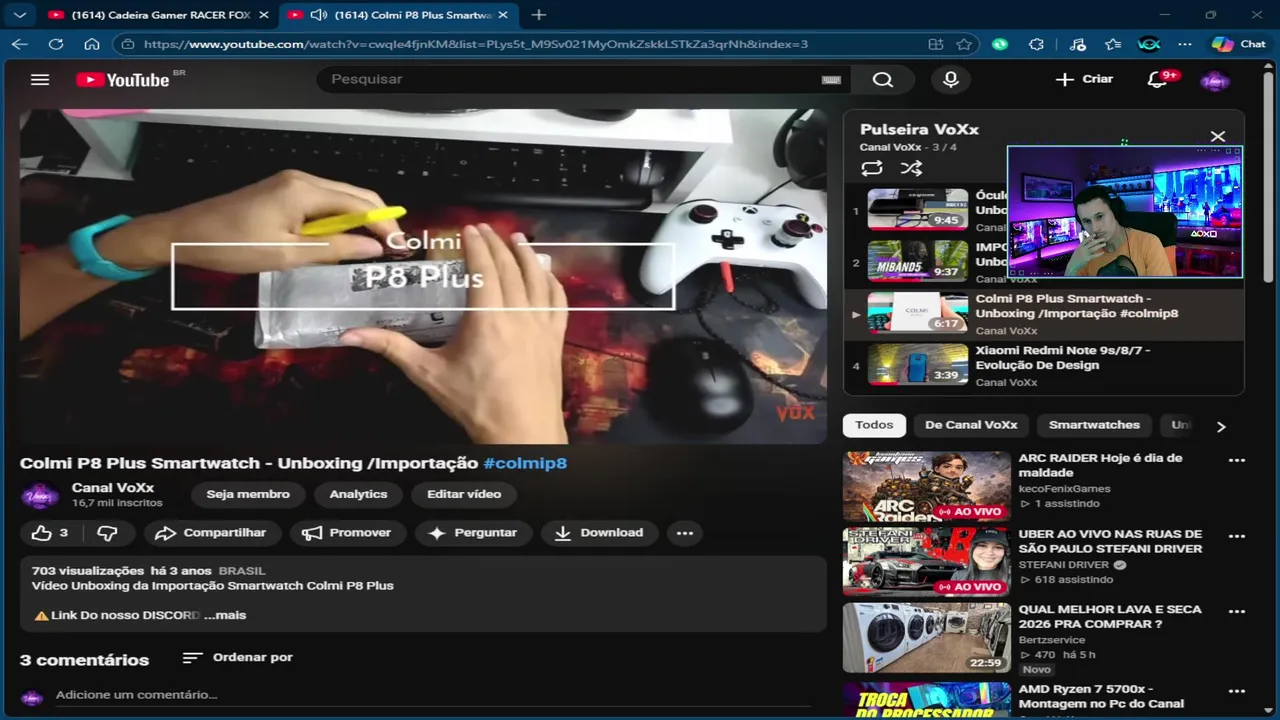Select Todos filter chip
This screenshot has width=1280, height=720.
tap(874, 425)
